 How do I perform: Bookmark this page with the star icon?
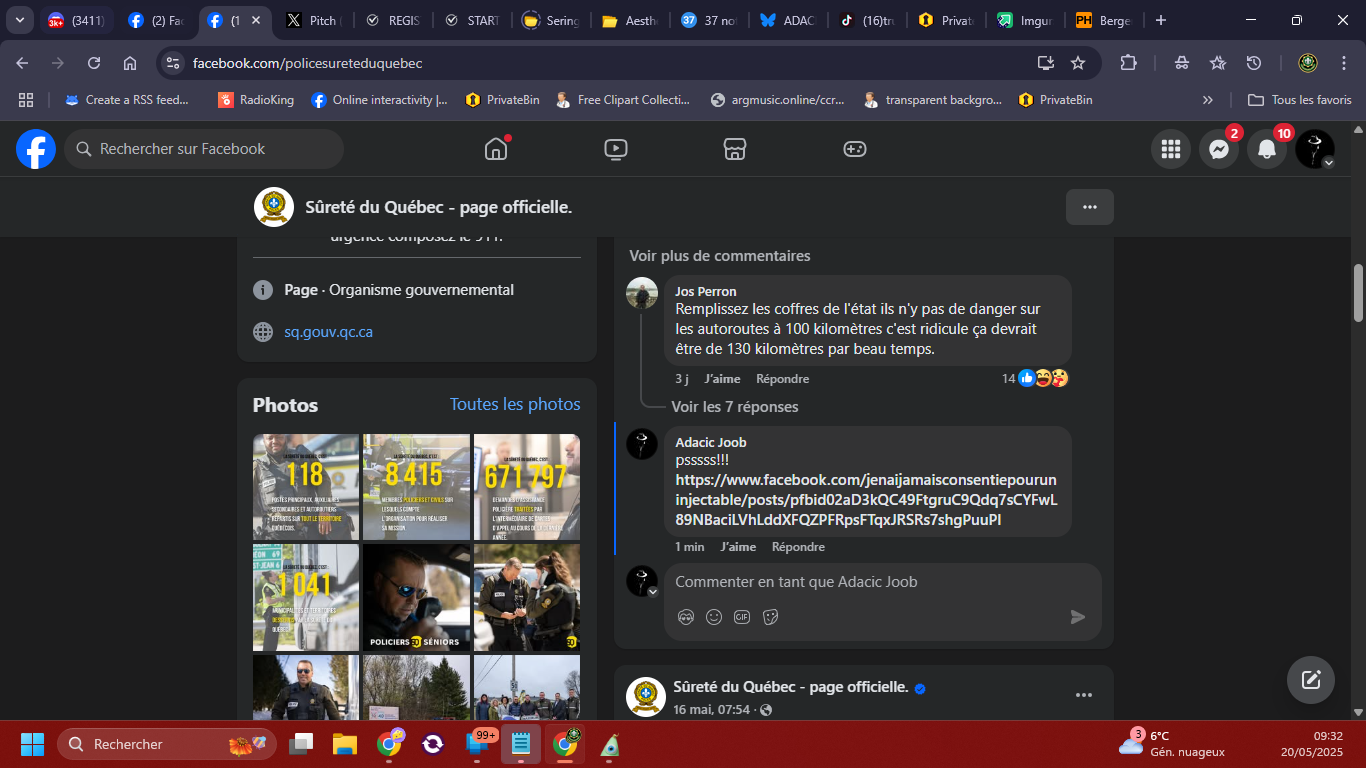1078,63
